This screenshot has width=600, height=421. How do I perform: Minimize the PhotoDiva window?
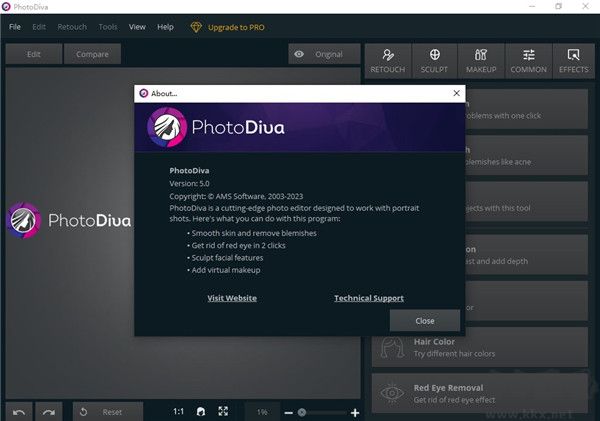[x=532, y=7]
